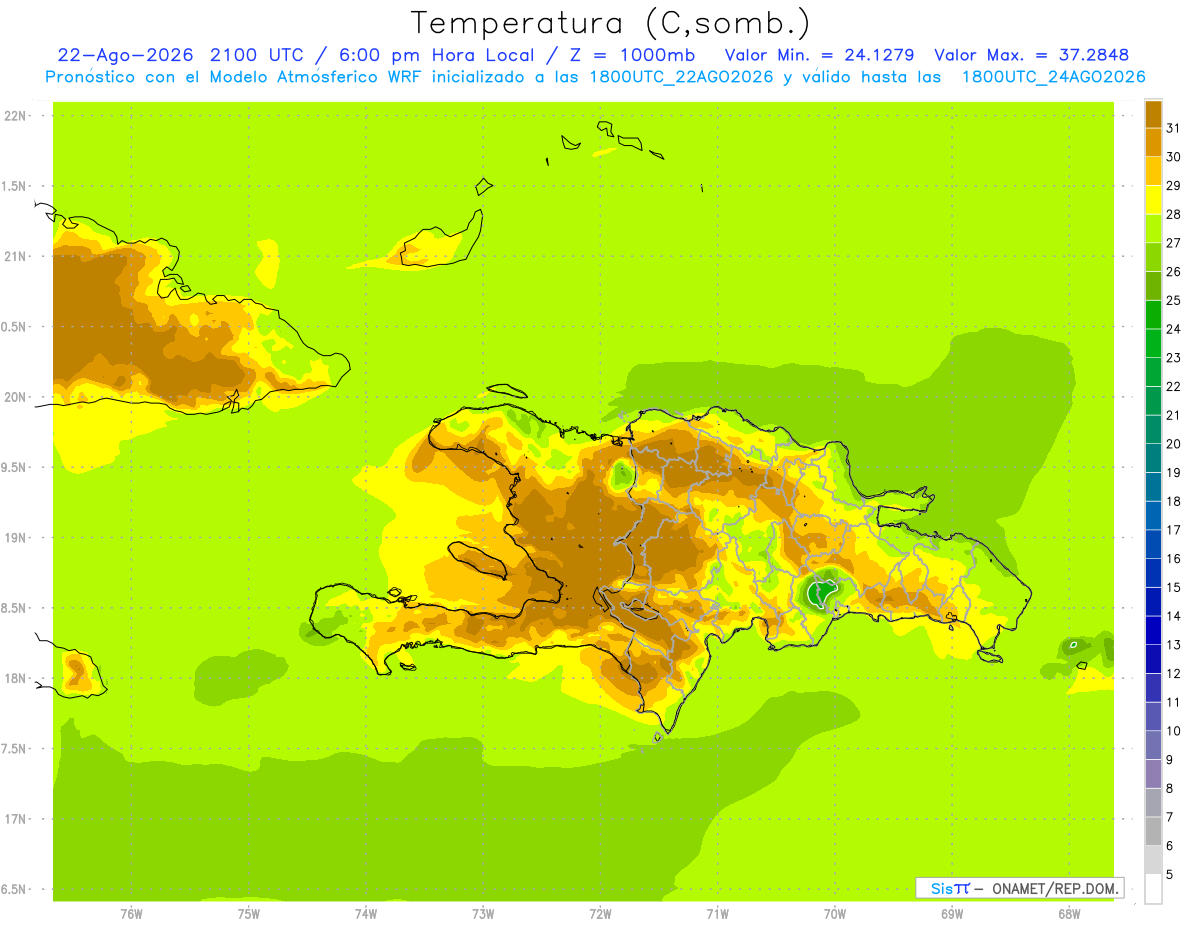The width and height of the screenshot is (1200, 927).
Task: Click the color scale label '27'
Action: pyautogui.click(x=1173, y=243)
